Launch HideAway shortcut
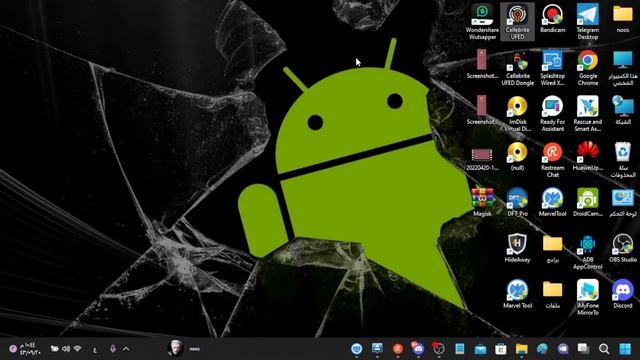Image resolution: width=640 pixels, height=360 pixels. (517, 249)
